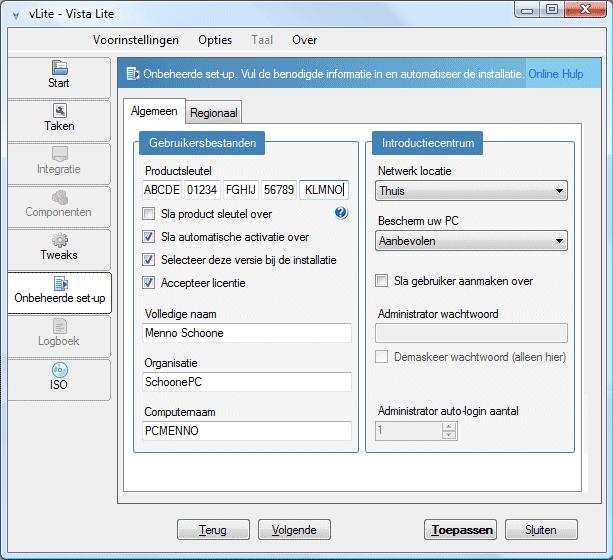Click the Volledige naam field

(247, 333)
